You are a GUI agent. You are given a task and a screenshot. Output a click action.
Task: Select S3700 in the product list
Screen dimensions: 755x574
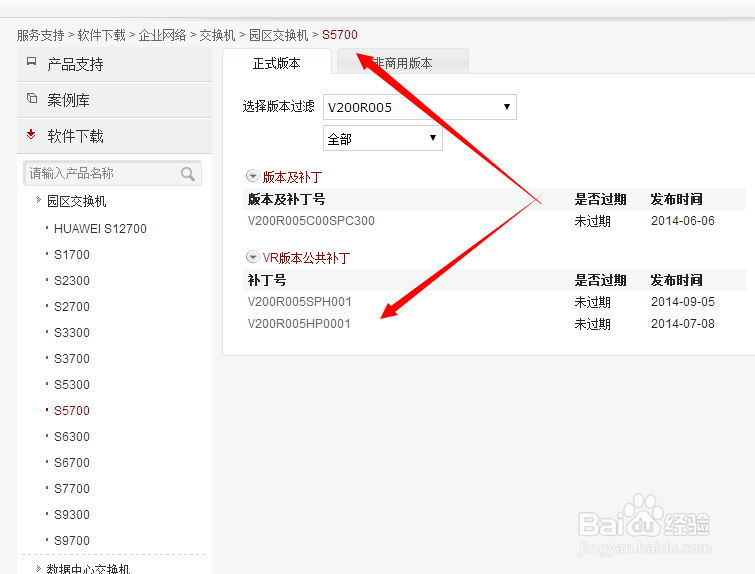point(72,358)
